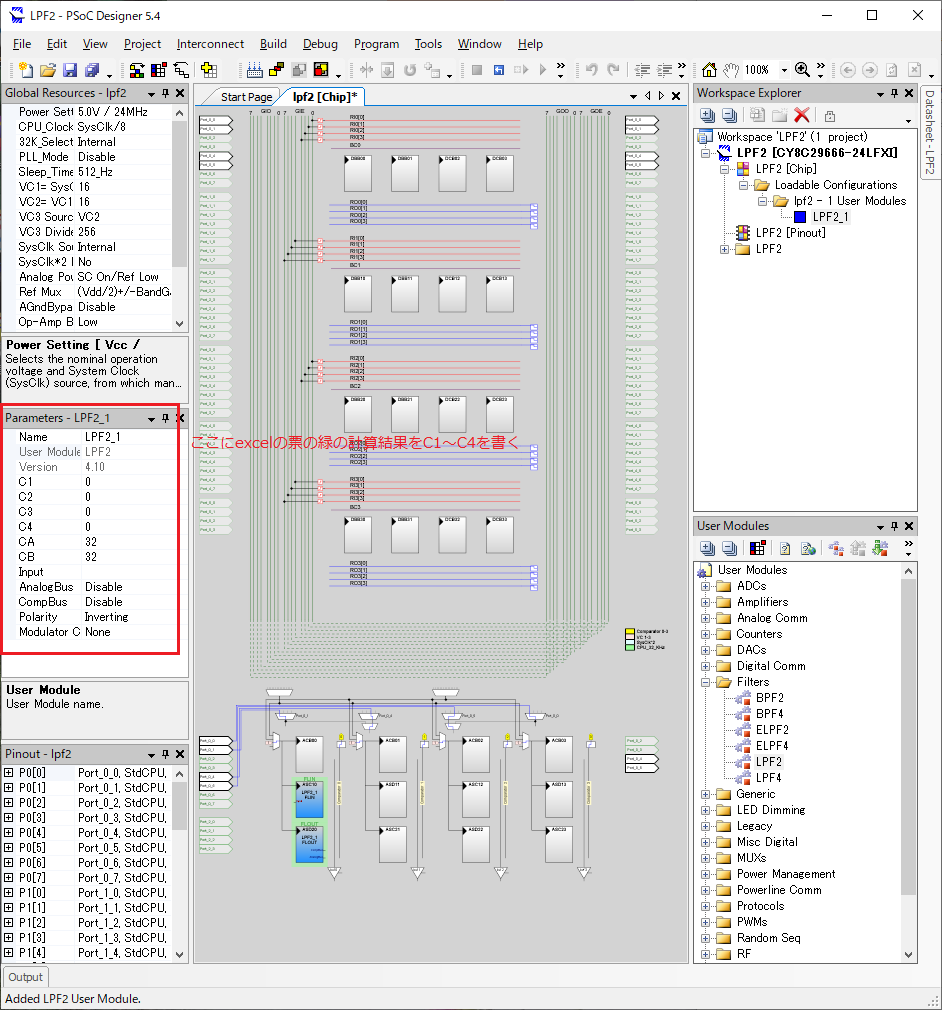This screenshot has height=1010, width=942.
Task: Expand the ADCs folder in User Modules
Action: (706, 586)
